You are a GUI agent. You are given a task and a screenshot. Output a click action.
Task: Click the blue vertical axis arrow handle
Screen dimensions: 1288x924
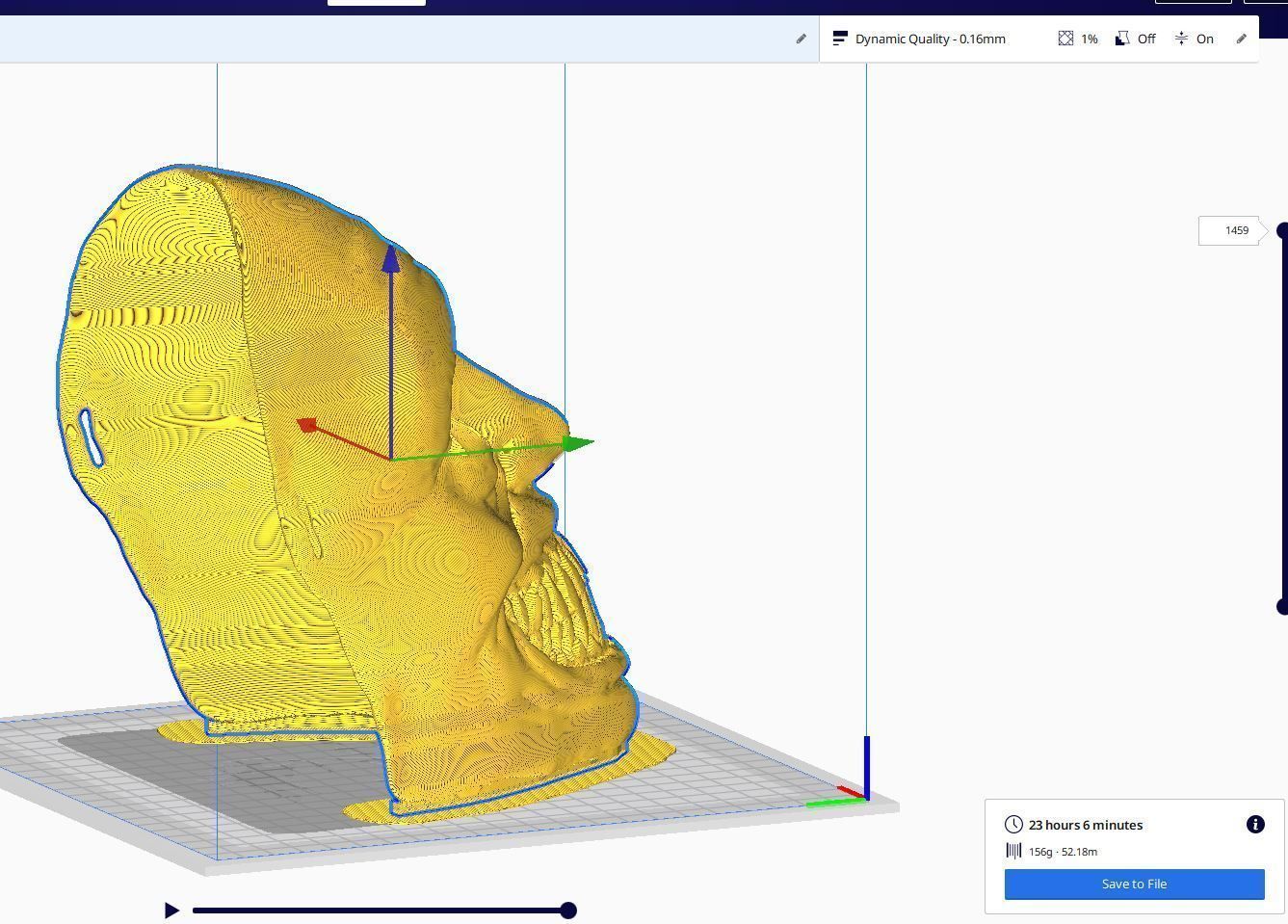point(391,259)
